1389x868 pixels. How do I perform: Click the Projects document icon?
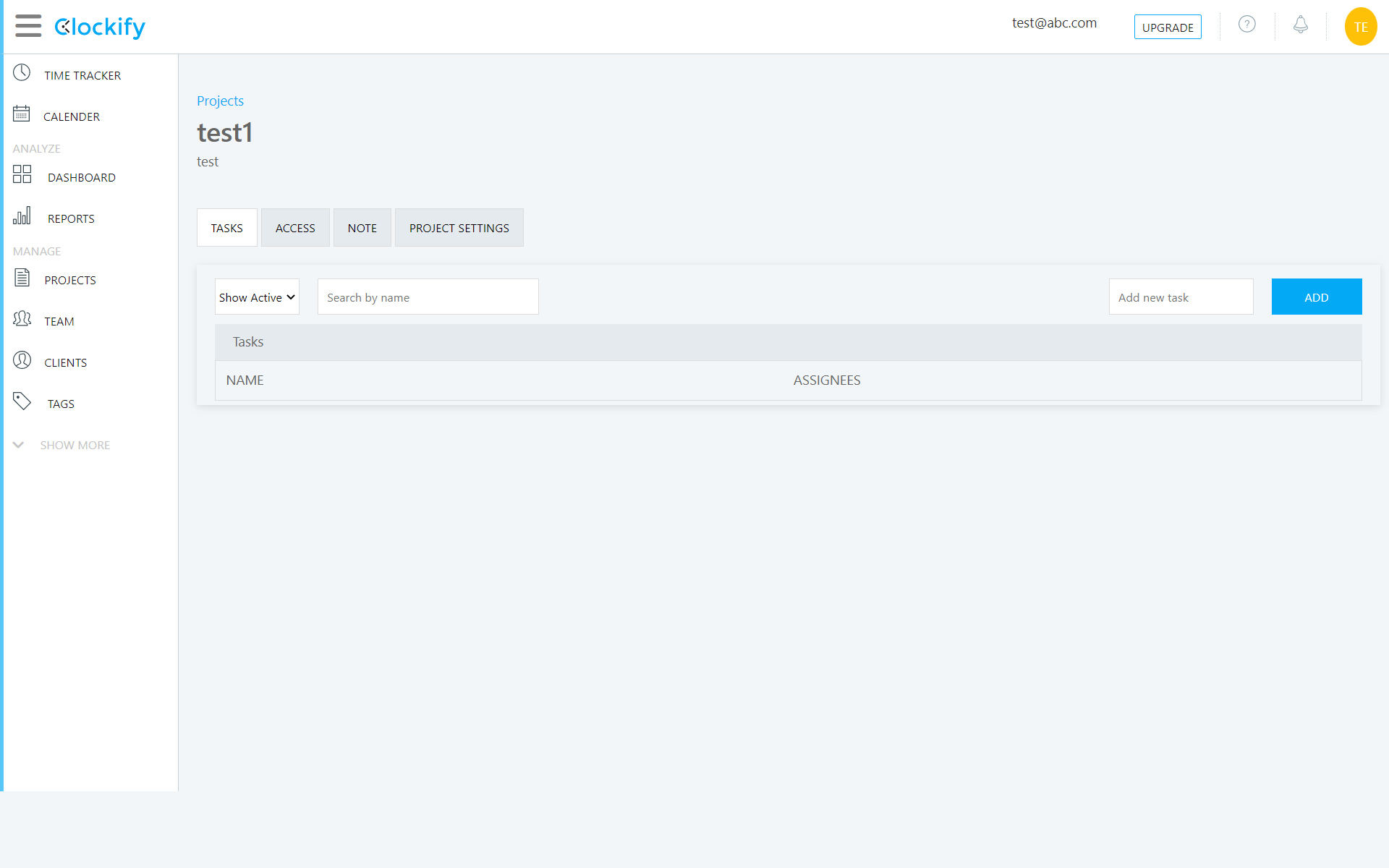coord(22,278)
